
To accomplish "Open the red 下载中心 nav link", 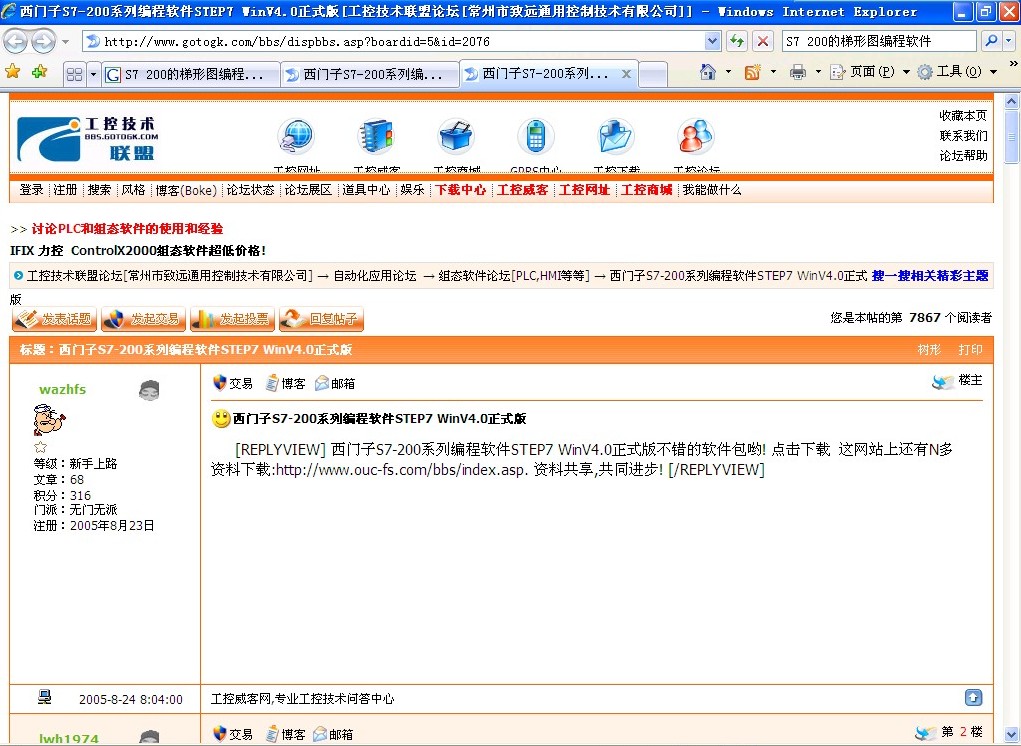I will pos(460,189).
